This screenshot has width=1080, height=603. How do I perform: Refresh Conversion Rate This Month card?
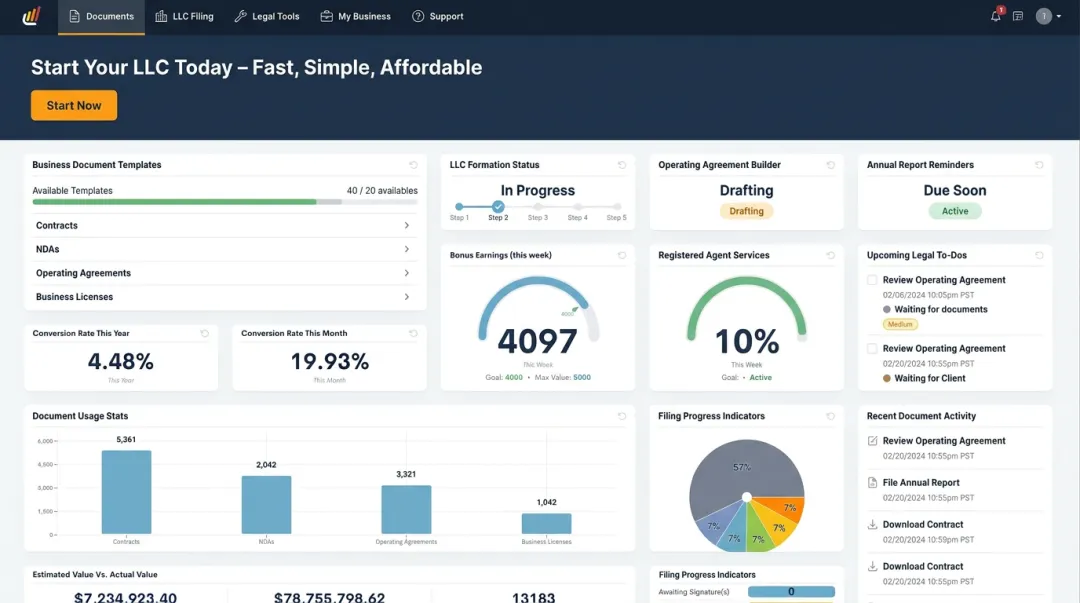point(413,333)
